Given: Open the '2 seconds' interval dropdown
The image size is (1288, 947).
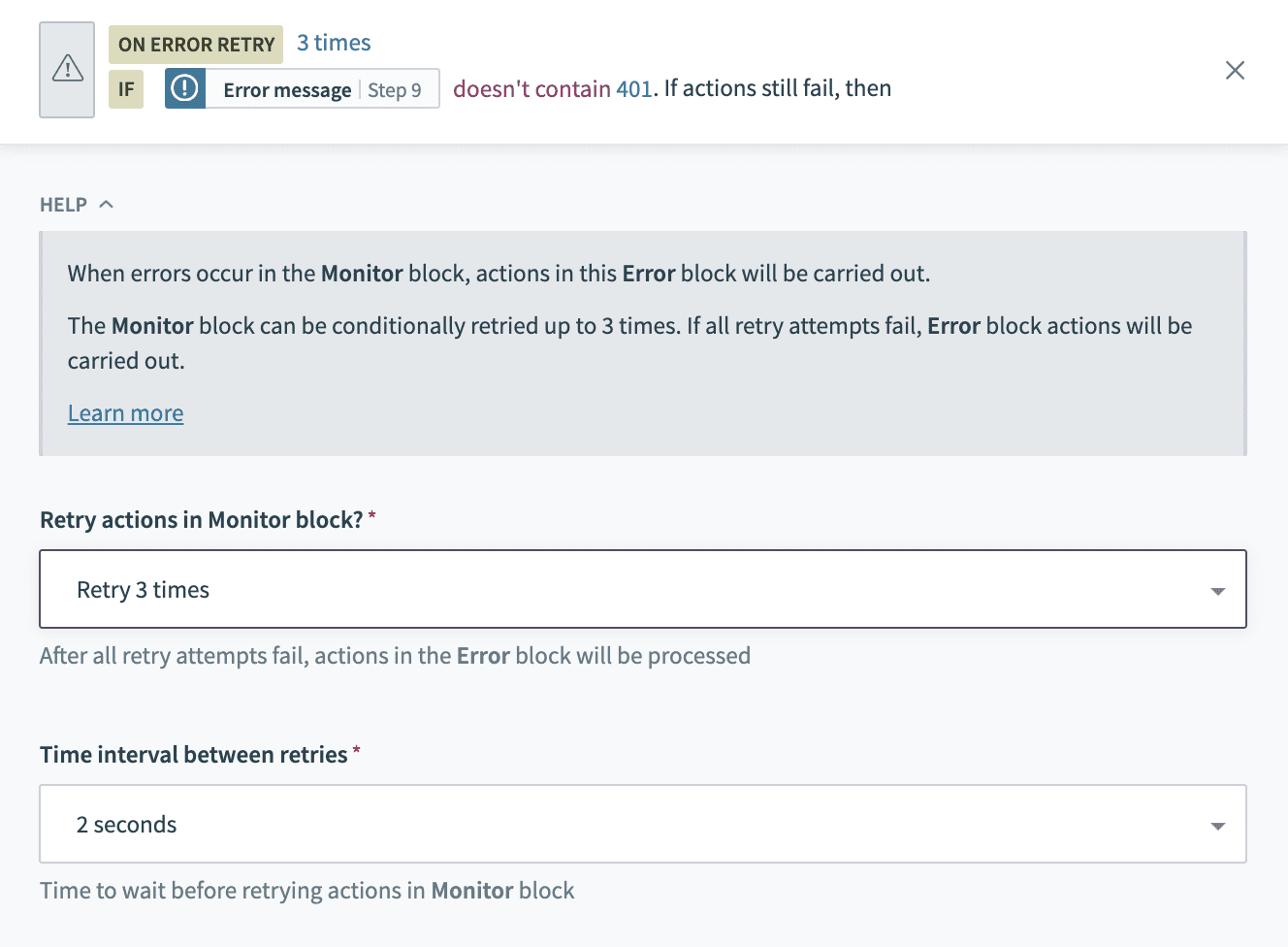Looking at the screenshot, I should pyautogui.click(x=621, y=825).
